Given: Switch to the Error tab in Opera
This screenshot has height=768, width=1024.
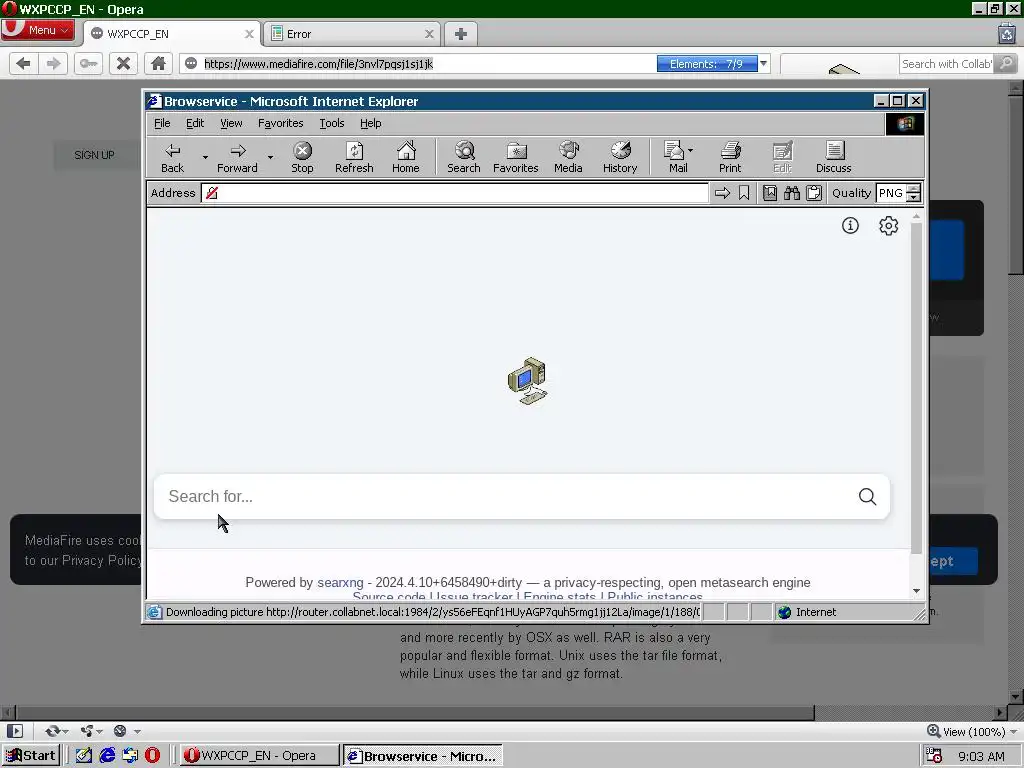Looking at the screenshot, I should [x=350, y=34].
